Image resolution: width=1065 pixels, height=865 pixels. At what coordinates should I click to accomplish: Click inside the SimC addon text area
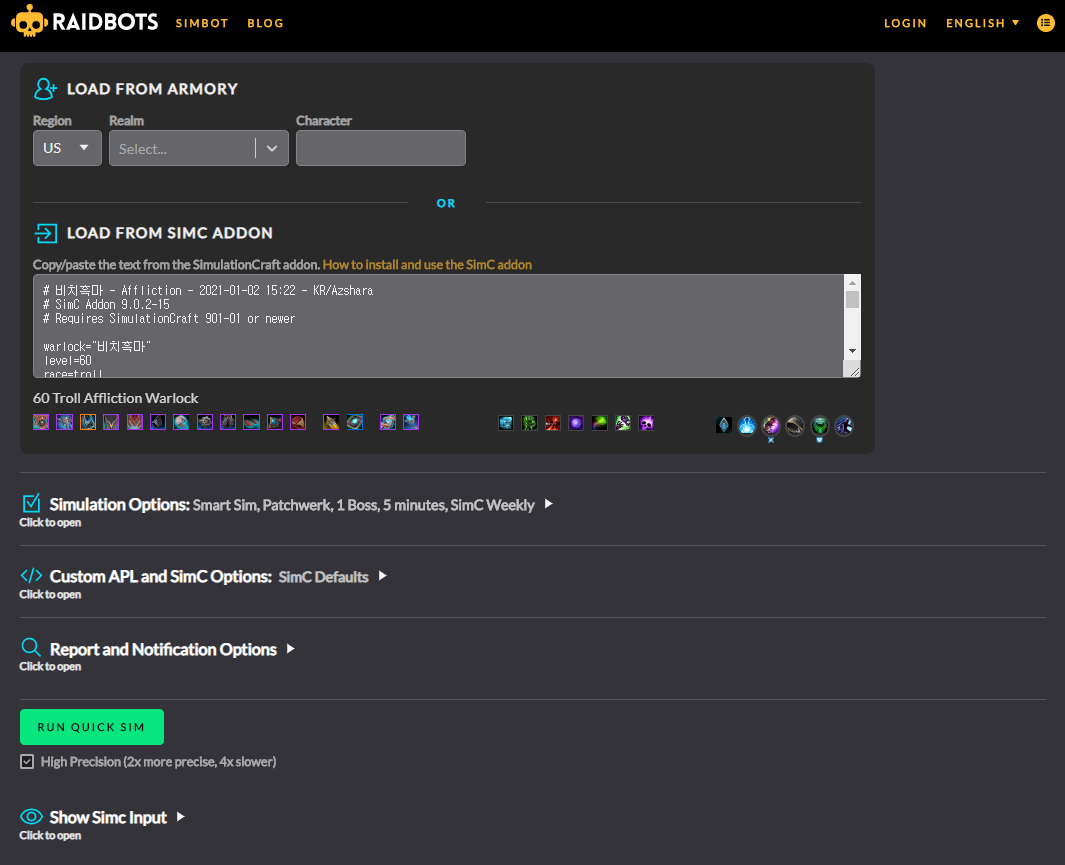438,326
